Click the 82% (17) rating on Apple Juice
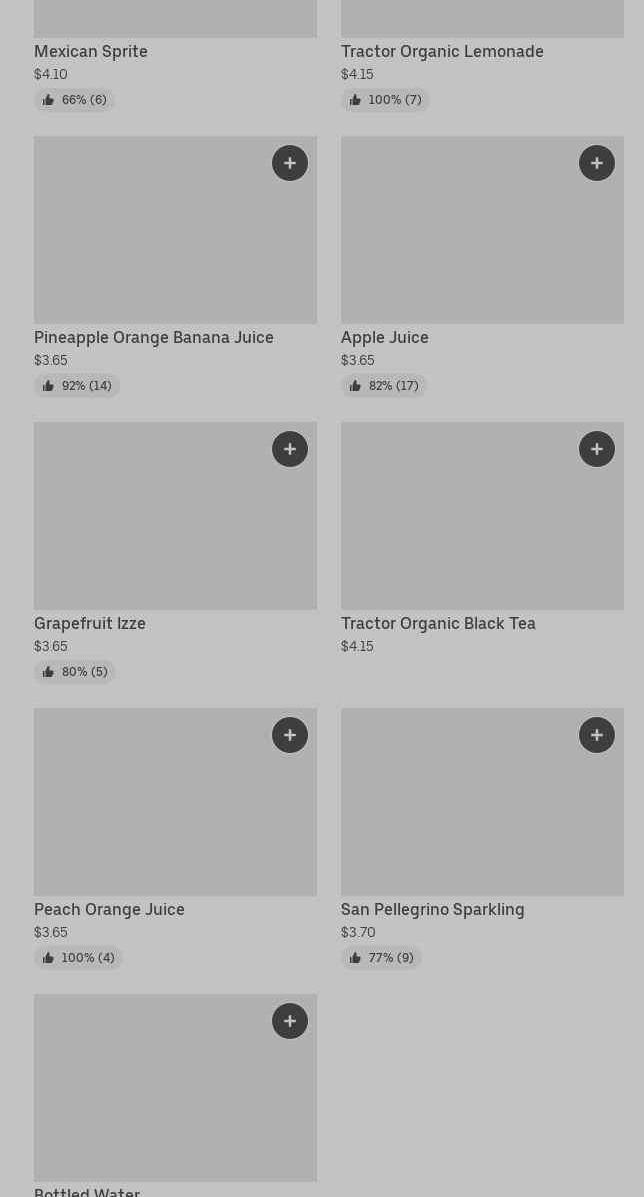Image resolution: width=644 pixels, height=1197 pixels. [384, 386]
